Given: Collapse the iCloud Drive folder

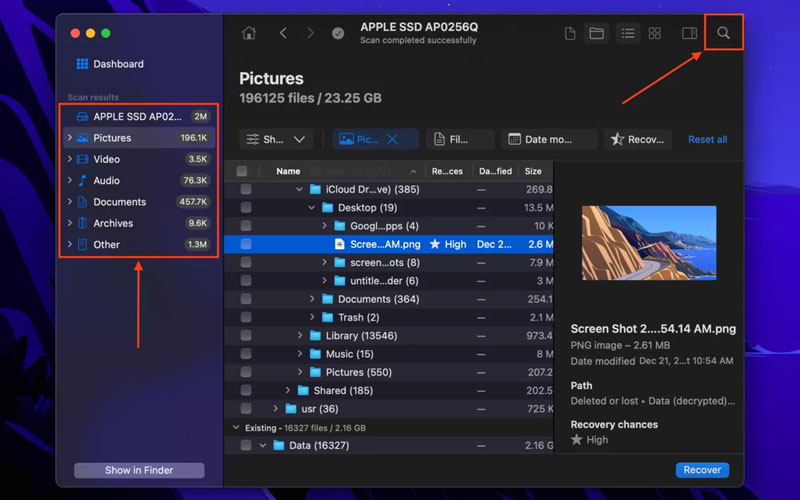Looking at the screenshot, I should [299, 189].
